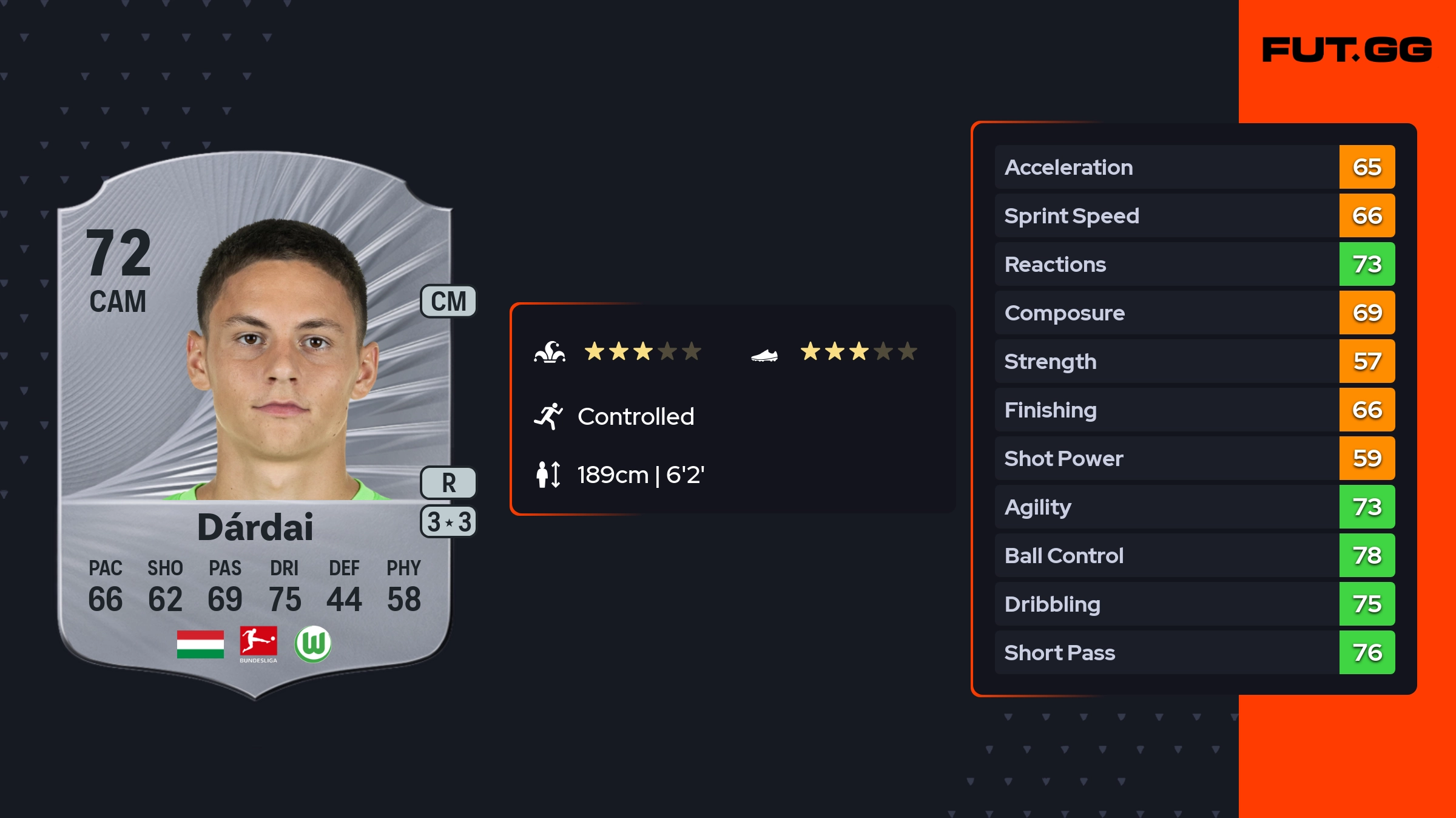Select the Short Pass stat row
Viewport: 1456px width, 818px height.
tap(1165, 652)
